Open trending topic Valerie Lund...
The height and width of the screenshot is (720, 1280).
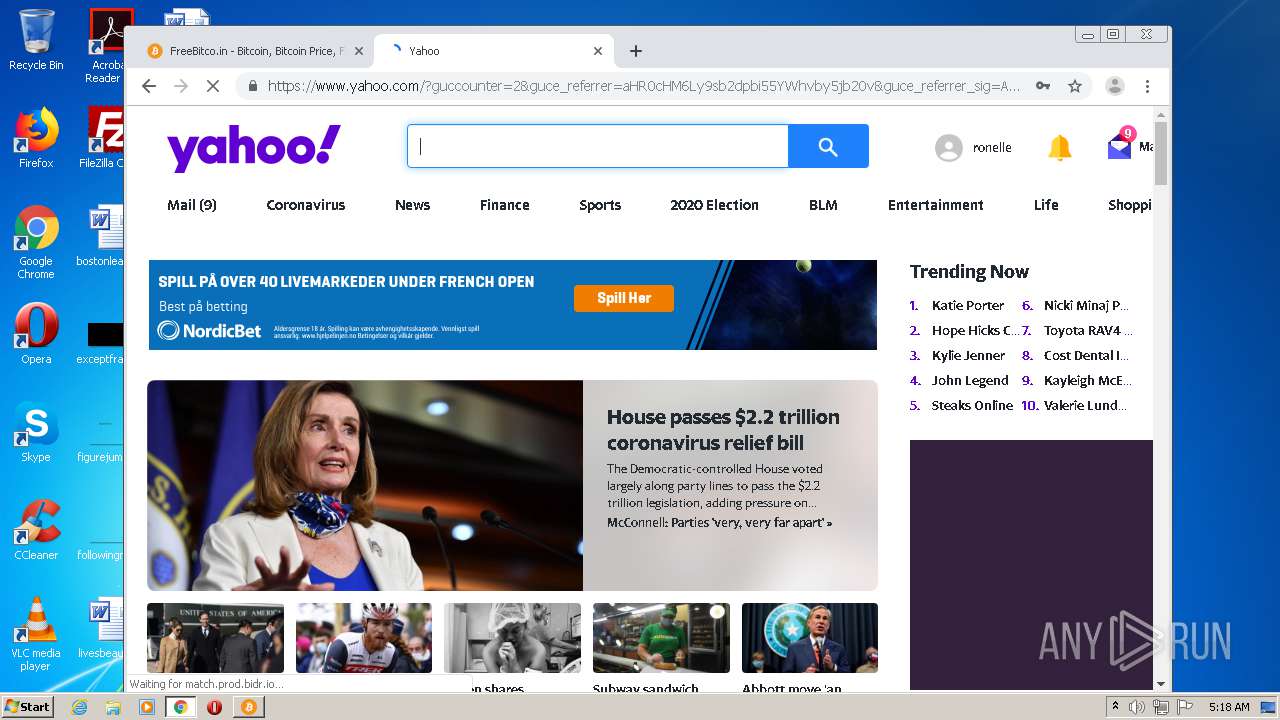click(x=1085, y=406)
